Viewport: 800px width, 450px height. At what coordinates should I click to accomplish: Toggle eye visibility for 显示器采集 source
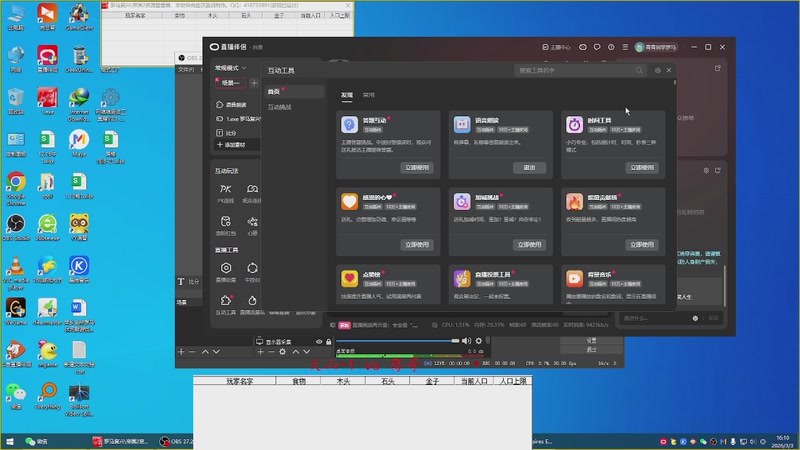click(x=319, y=342)
